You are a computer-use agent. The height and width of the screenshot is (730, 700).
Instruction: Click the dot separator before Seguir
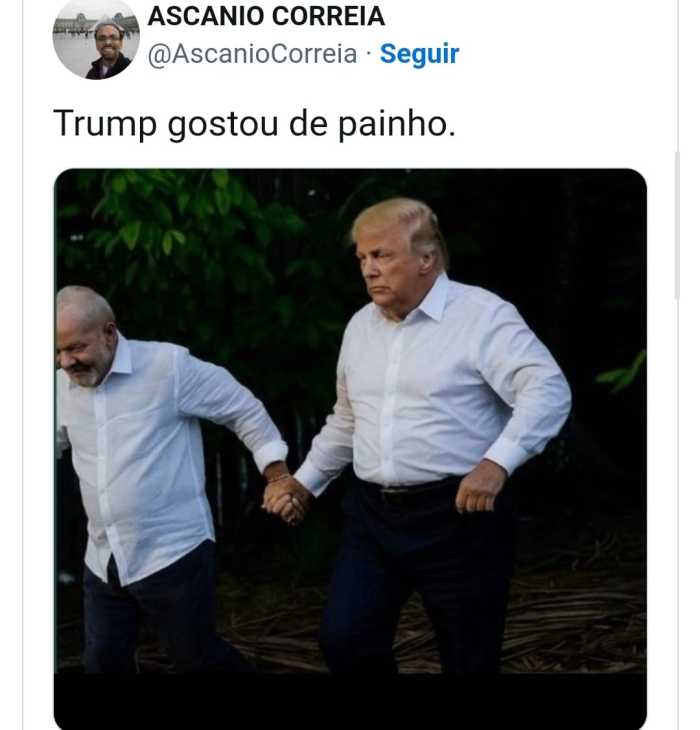369,54
